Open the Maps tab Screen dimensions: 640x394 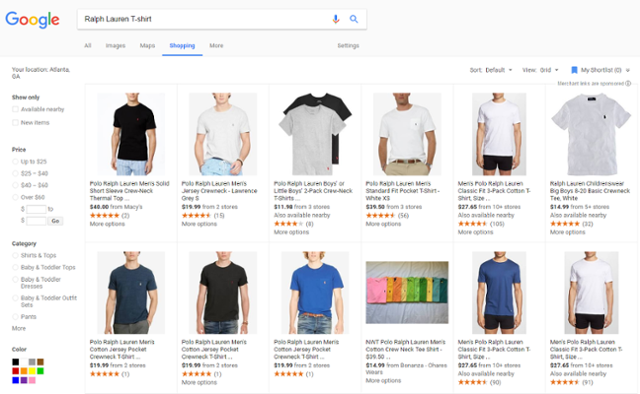point(147,46)
